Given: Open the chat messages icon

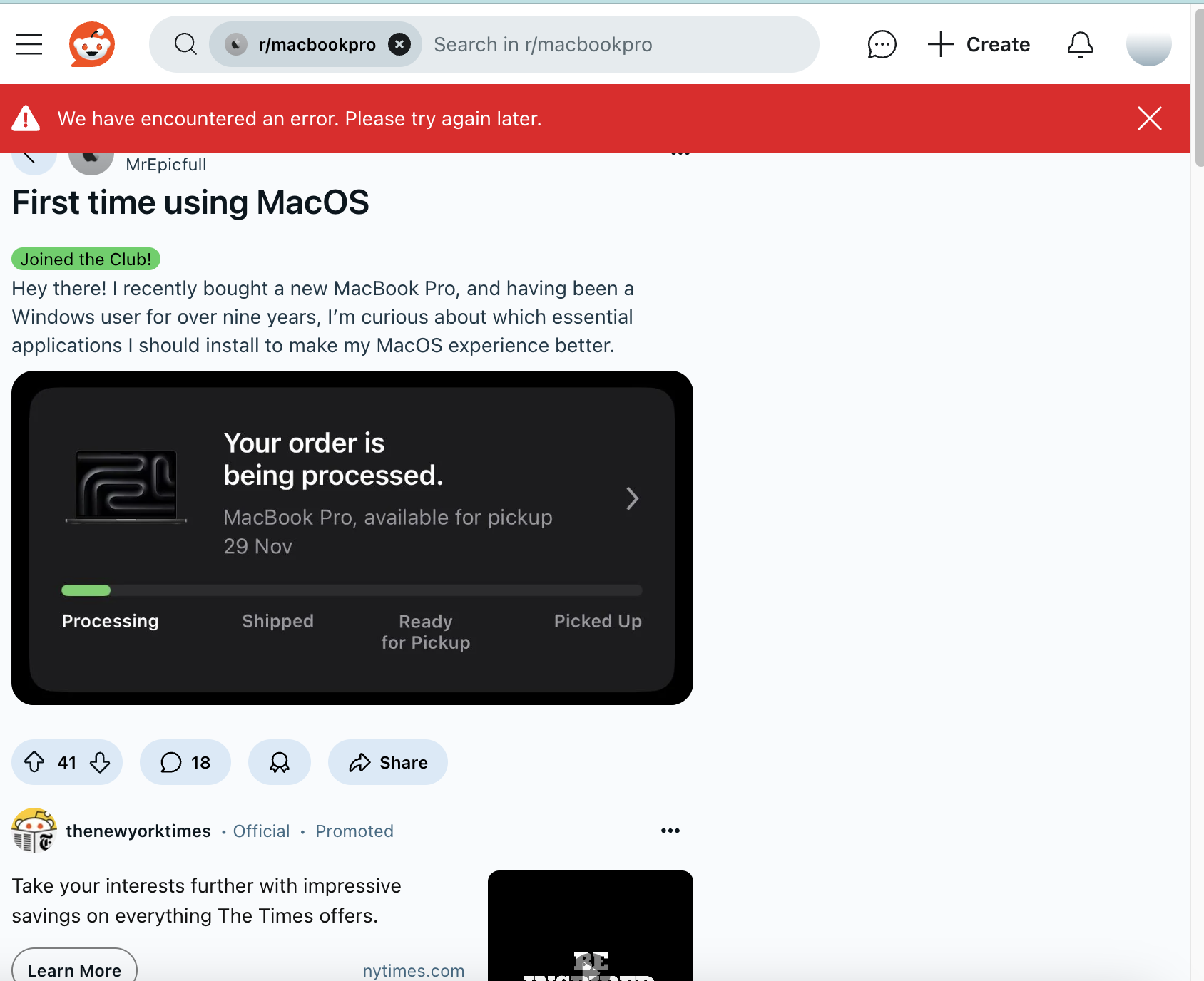Looking at the screenshot, I should tap(882, 44).
